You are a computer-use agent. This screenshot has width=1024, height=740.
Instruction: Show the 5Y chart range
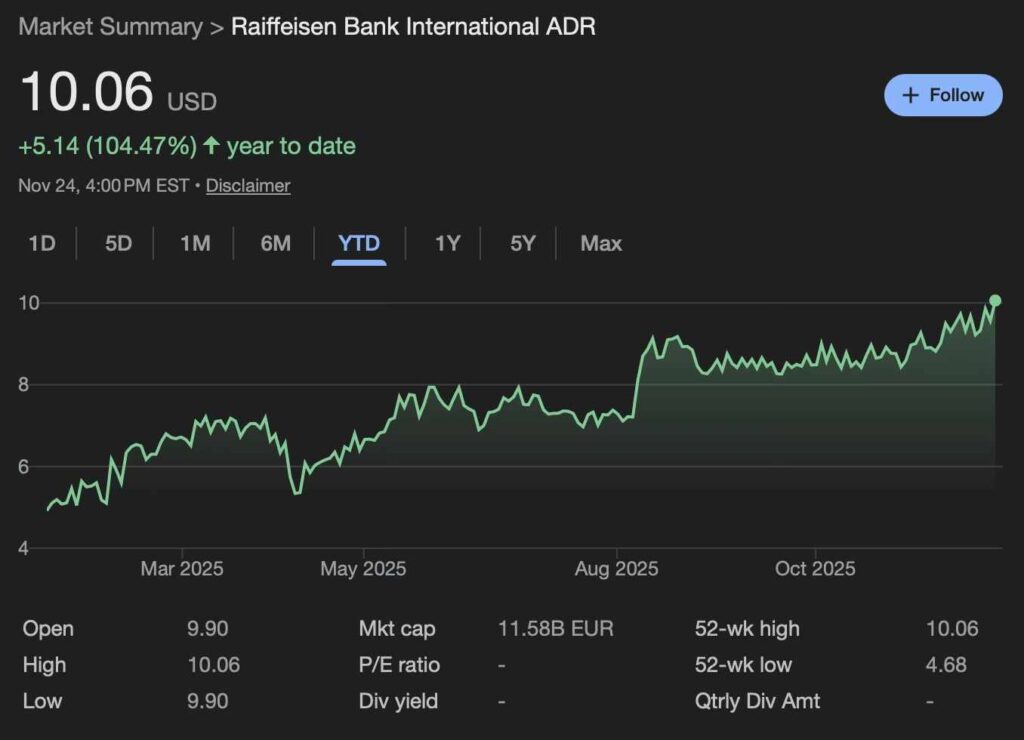point(522,243)
